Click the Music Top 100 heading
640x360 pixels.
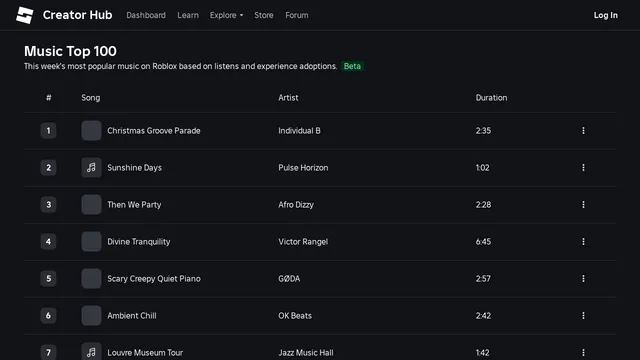click(70, 51)
